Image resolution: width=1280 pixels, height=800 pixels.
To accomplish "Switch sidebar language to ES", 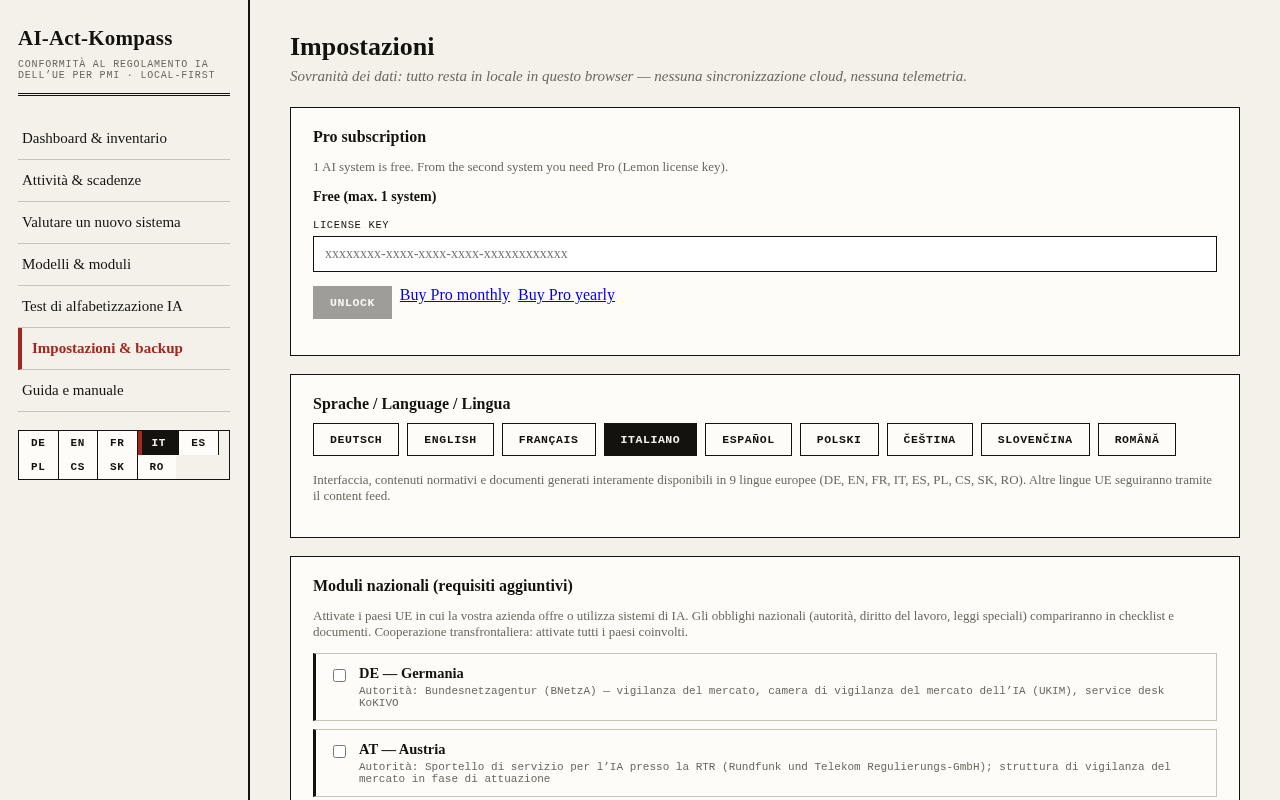I will point(198,443).
